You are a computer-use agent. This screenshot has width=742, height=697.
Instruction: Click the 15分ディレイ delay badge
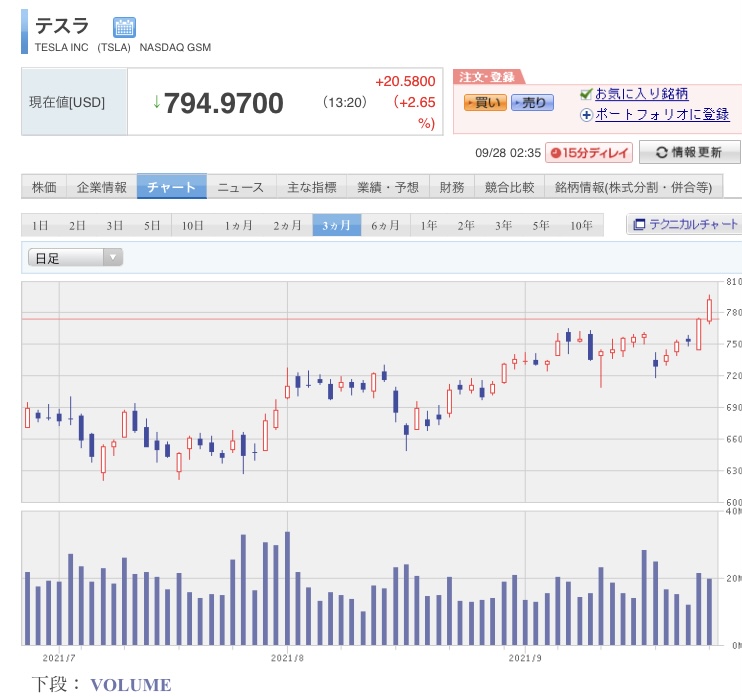point(589,152)
